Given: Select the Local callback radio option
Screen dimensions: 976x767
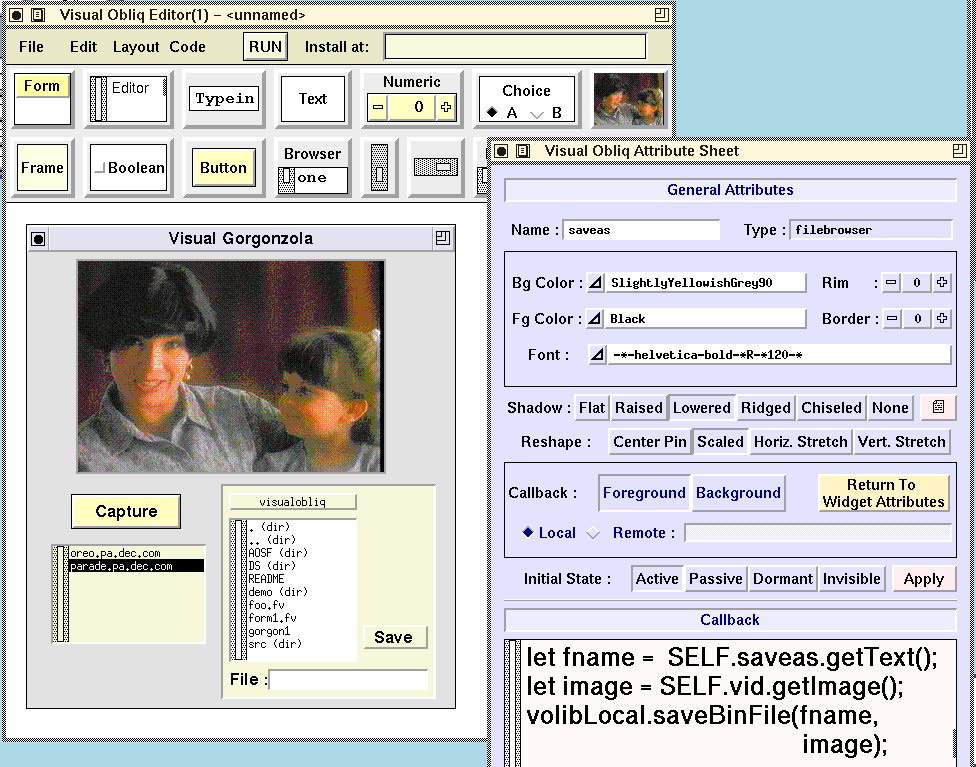Looking at the screenshot, I should click(x=528, y=533).
